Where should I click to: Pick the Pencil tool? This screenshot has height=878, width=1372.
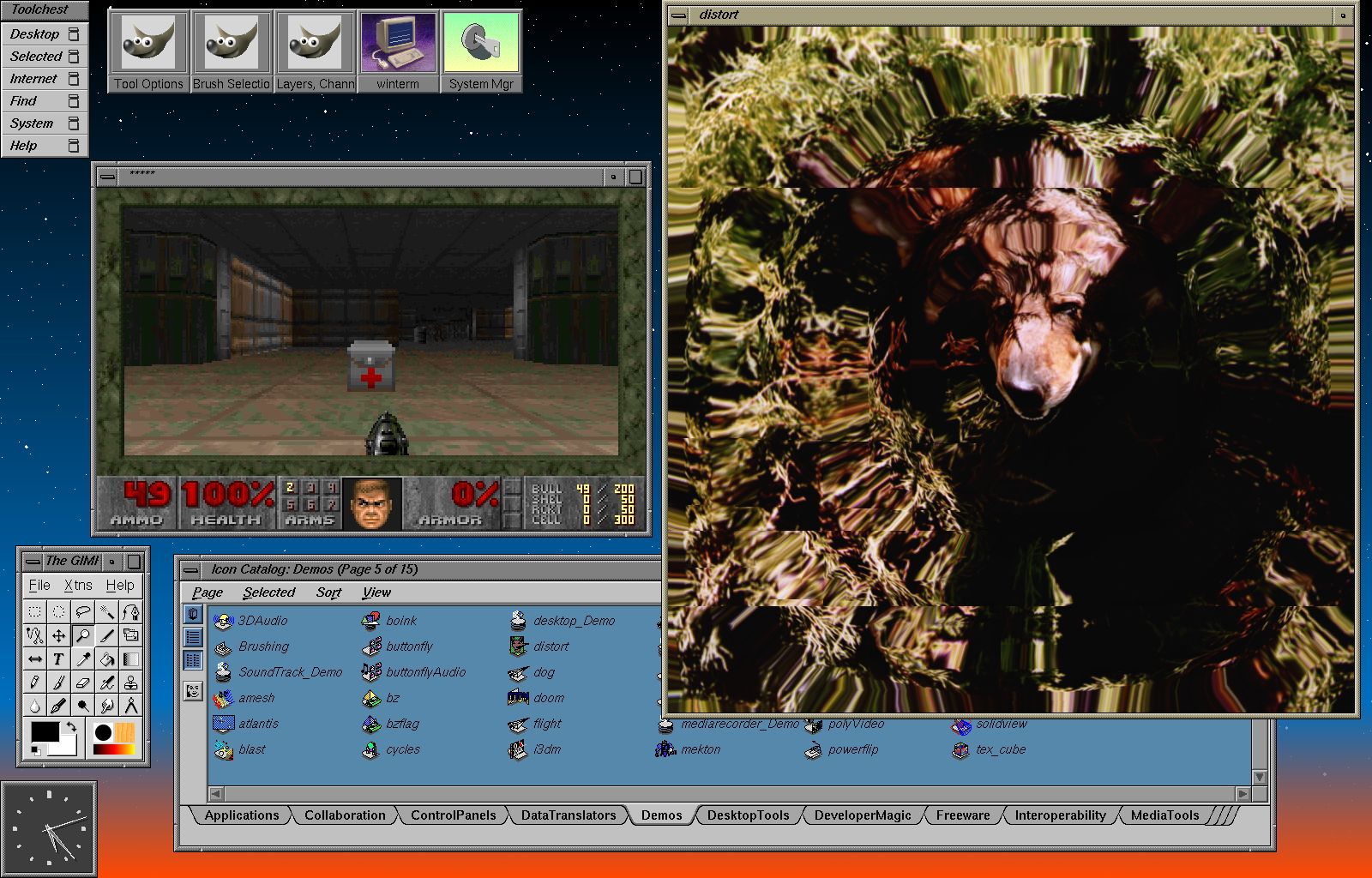click(x=34, y=683)
